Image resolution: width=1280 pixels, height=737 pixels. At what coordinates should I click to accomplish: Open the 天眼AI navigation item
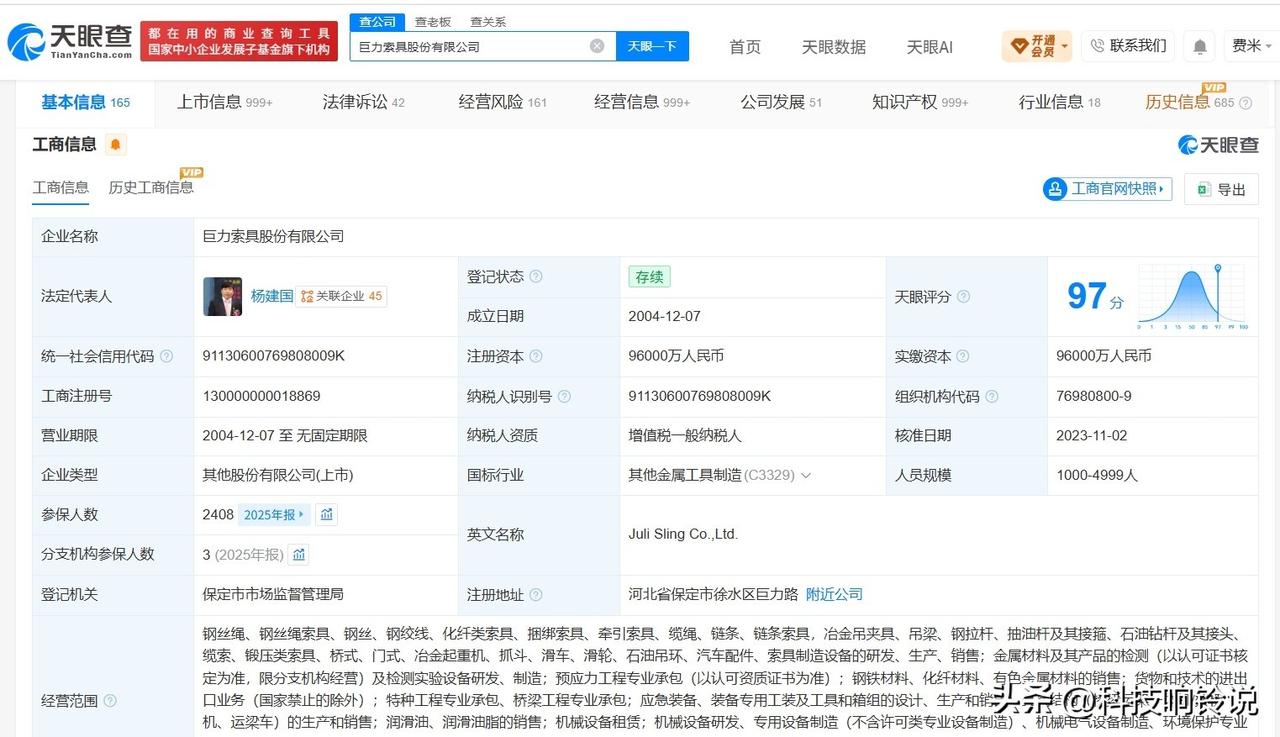(930, 47)
